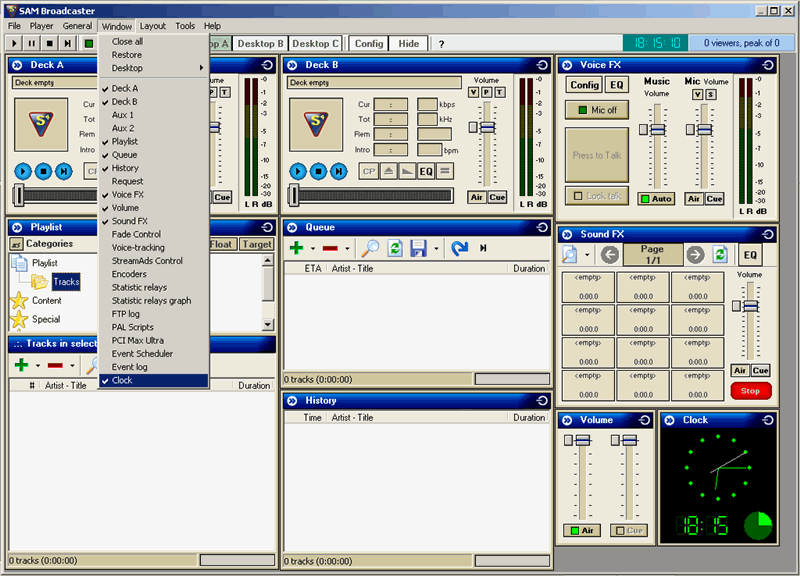The width and height of the screenshot is (800, 576).
Task: Open Queue add-track dropdown arrow
Action: (313, 249)
